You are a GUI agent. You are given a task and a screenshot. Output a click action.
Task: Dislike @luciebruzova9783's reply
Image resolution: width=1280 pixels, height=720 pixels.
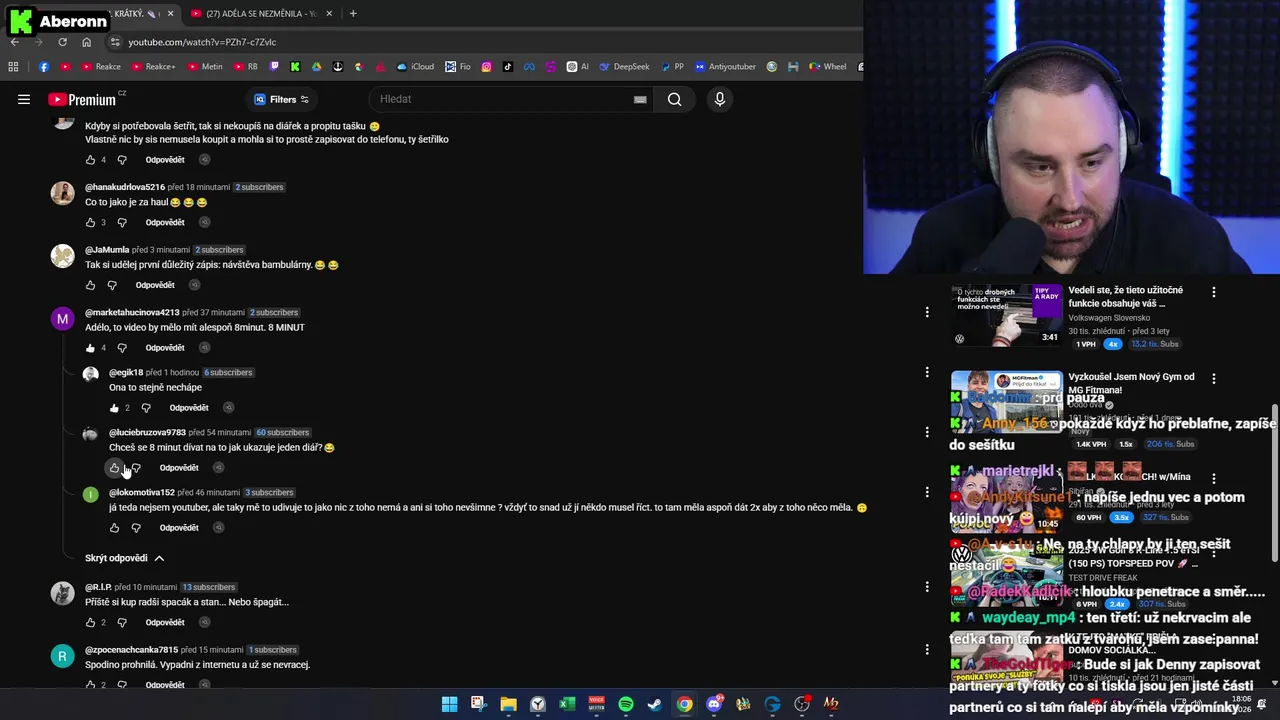136,468
